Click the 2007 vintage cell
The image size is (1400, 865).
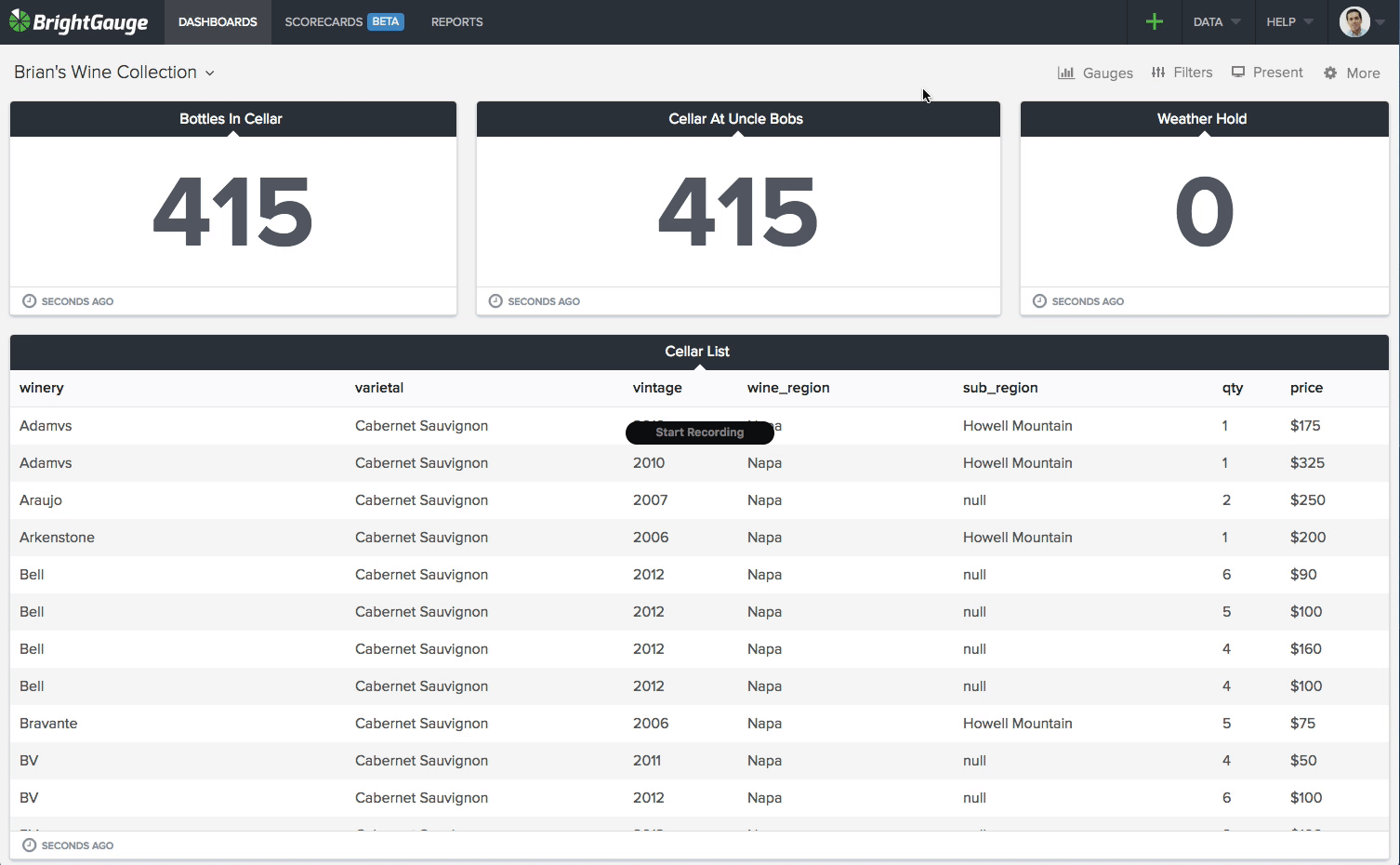(x=650, y=500)
